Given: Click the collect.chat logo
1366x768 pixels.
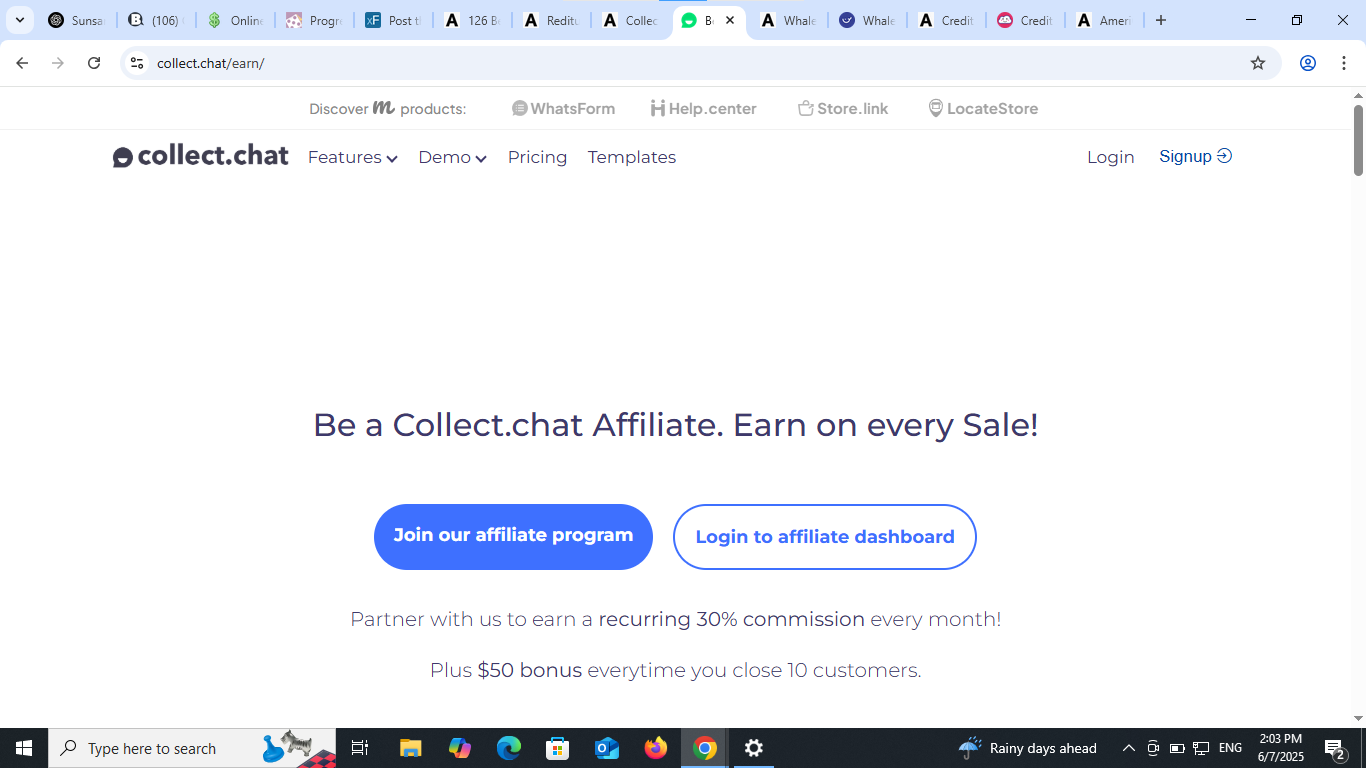Looking at the screenshot, I should click(201, 156).
